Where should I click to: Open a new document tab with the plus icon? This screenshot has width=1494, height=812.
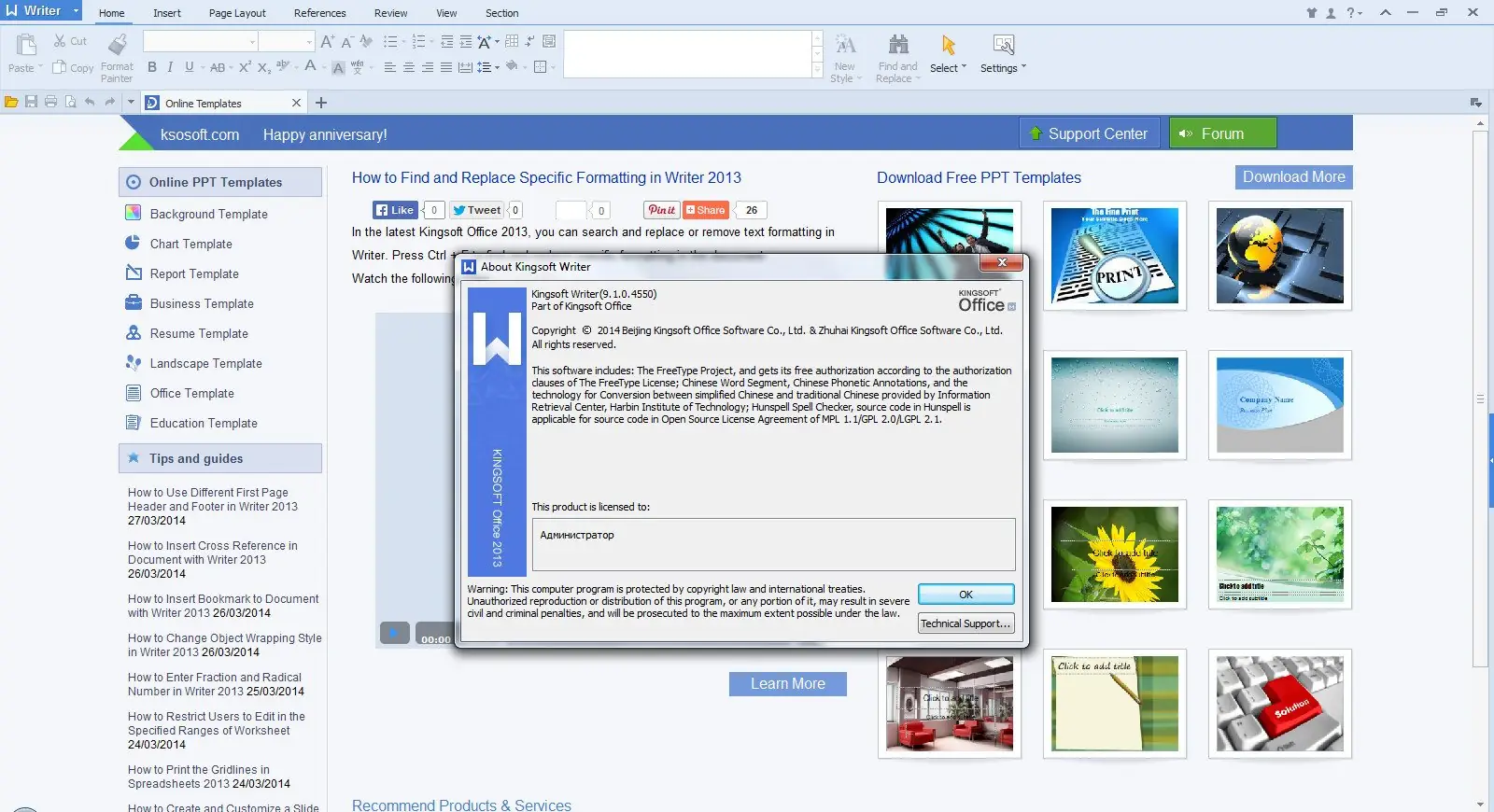321,103
